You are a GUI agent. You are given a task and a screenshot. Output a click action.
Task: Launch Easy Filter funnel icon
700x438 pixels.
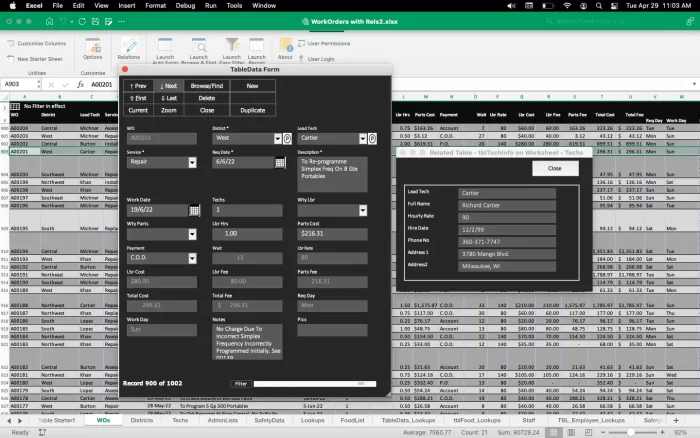click(232, 48)
